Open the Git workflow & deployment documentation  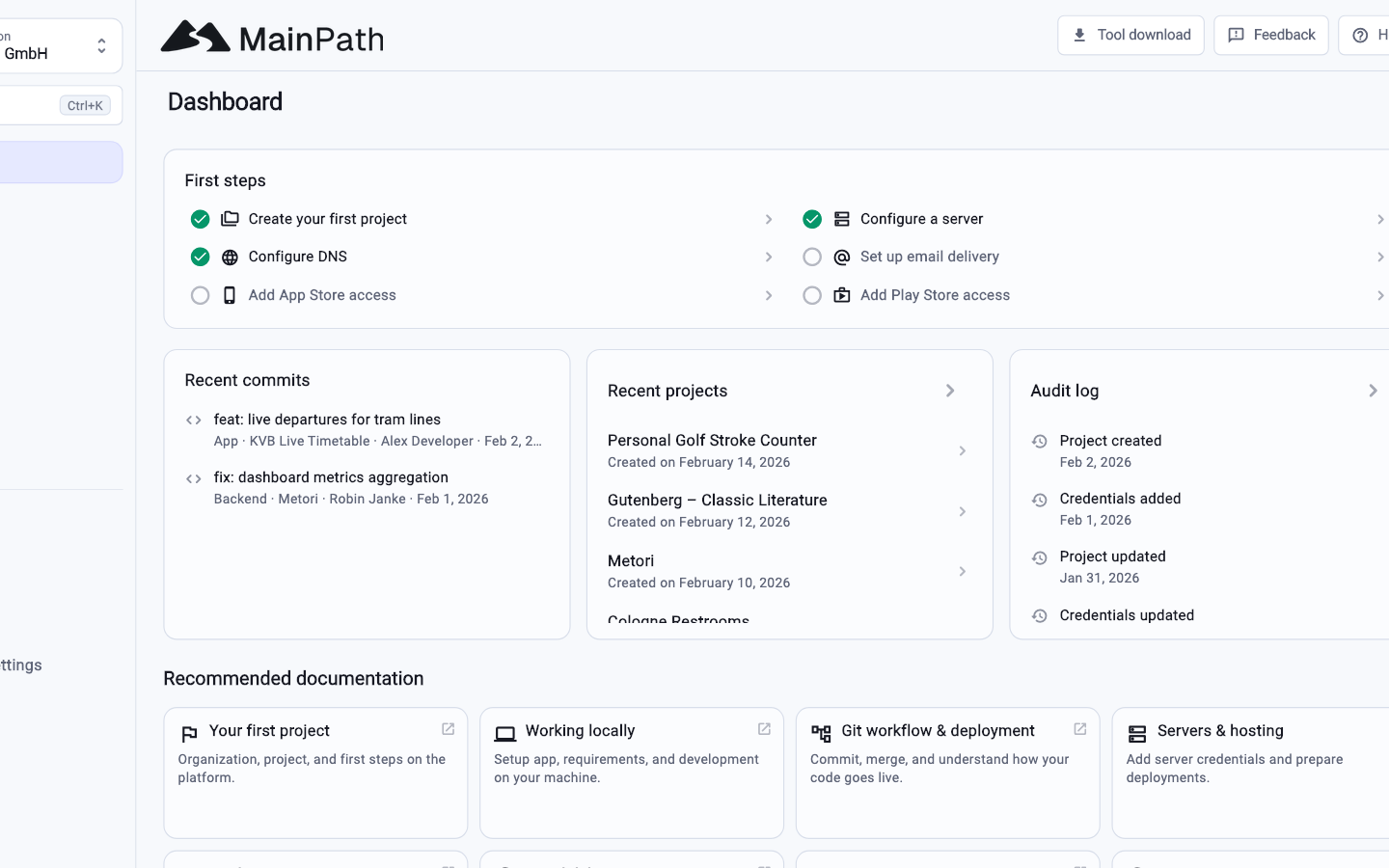[x=947, y=773]
